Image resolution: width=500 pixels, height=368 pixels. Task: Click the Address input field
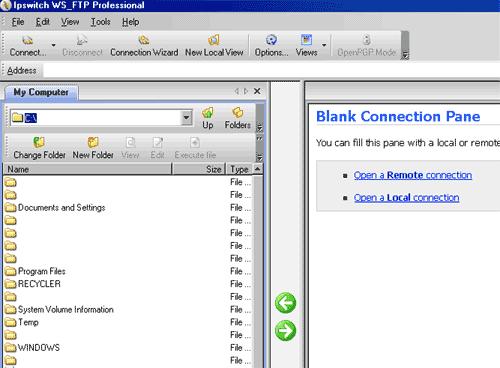pos(271,70)
